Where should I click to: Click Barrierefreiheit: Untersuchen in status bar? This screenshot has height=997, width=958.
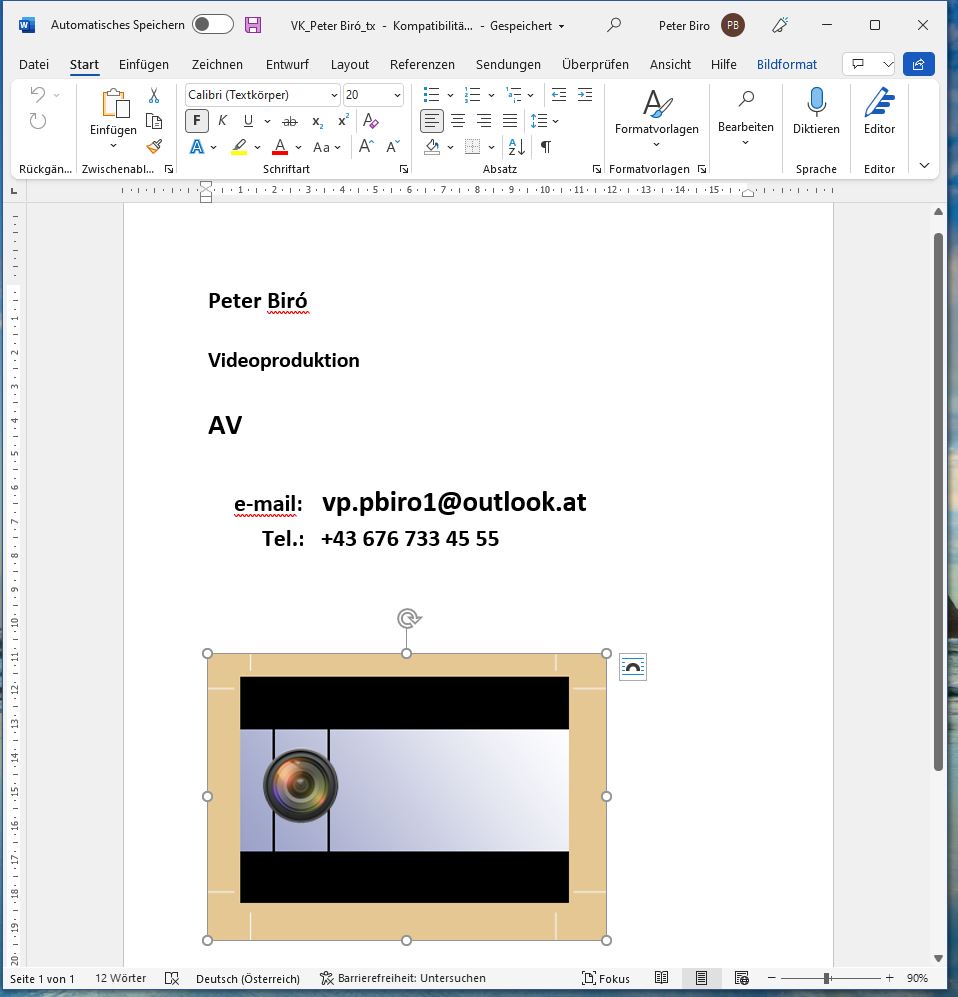coord(403,978)
